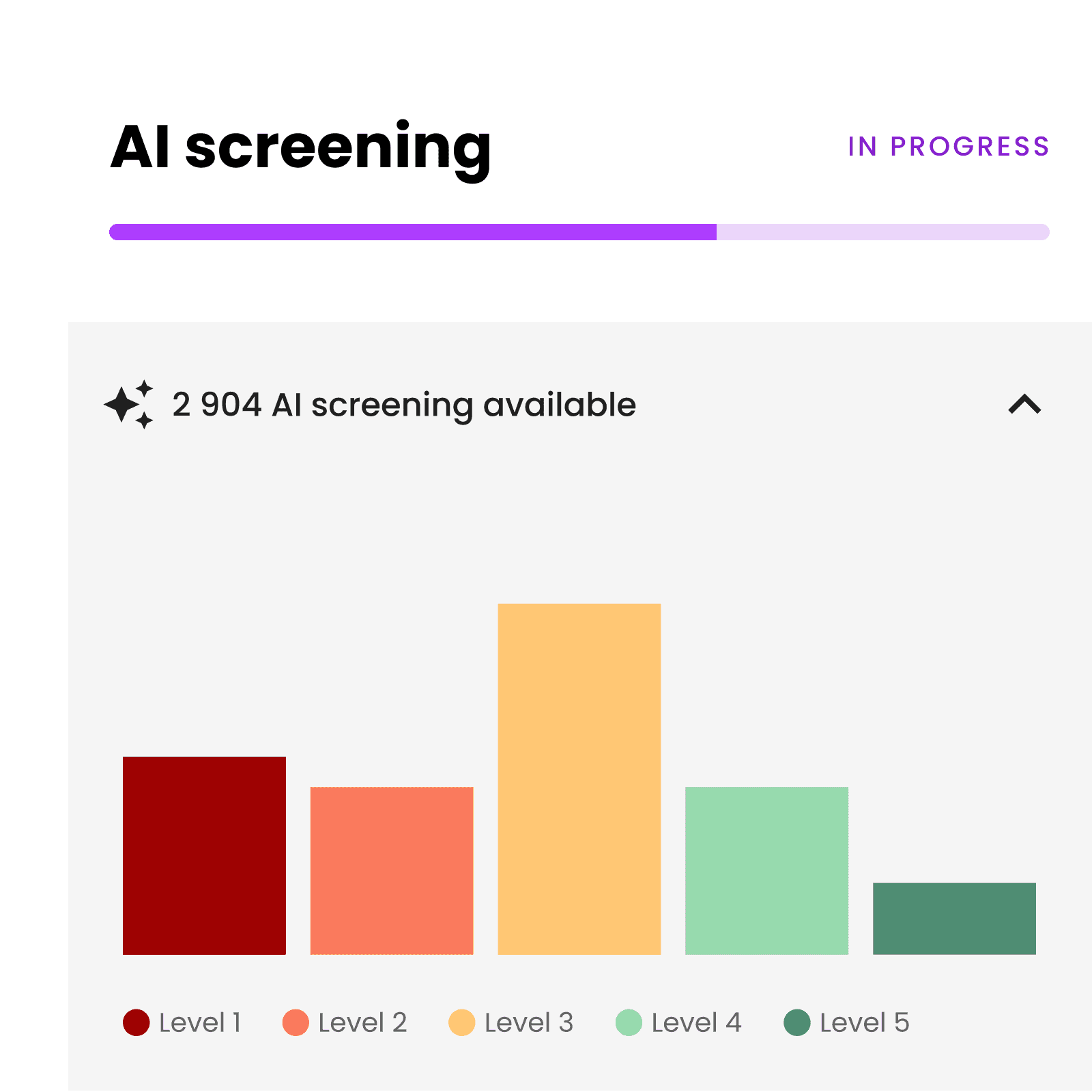Click the Level 2 legend text label
The image size is (1092, 1092).
[362, 1022]
